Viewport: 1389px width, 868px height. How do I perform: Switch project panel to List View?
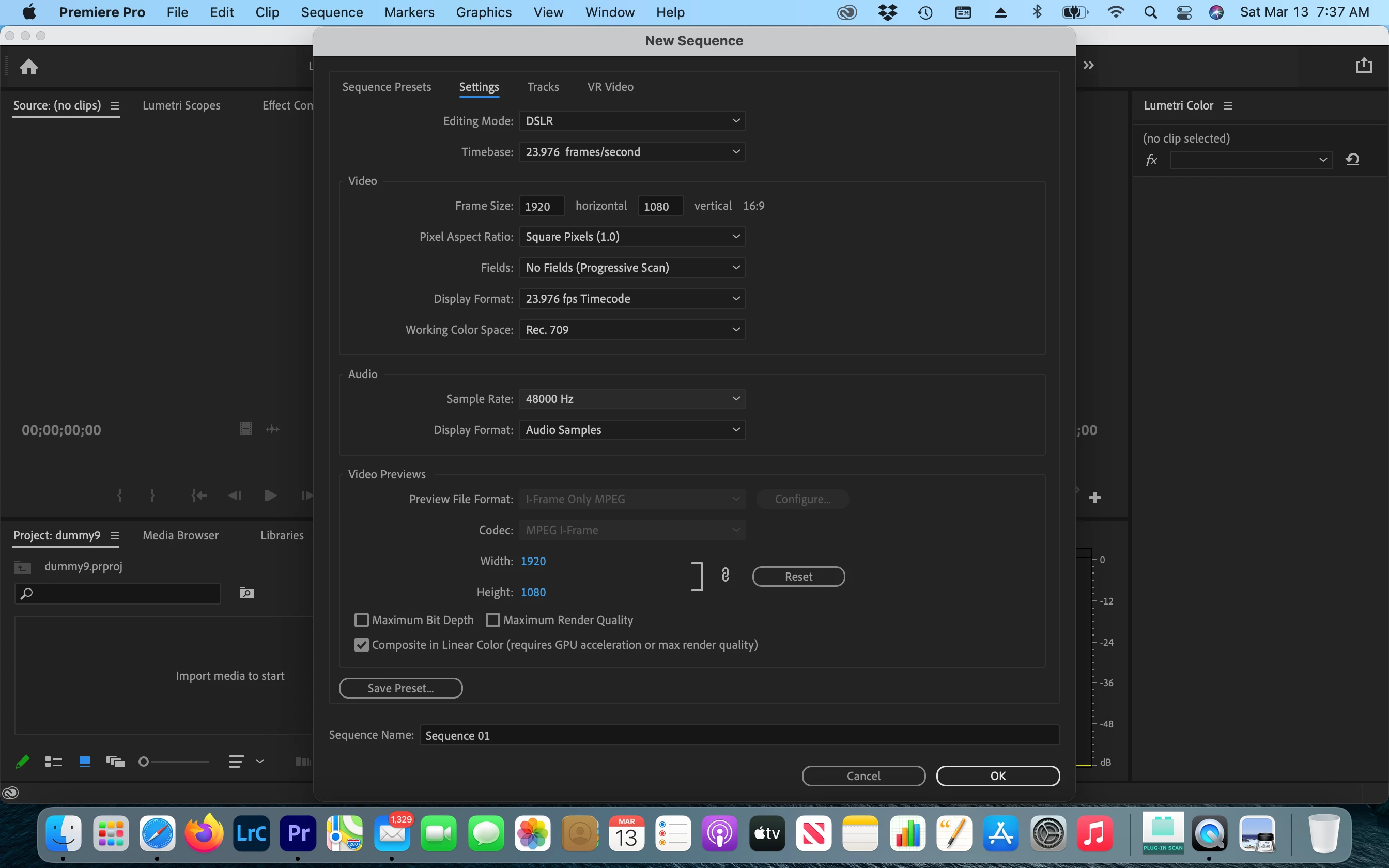[53, 762]
